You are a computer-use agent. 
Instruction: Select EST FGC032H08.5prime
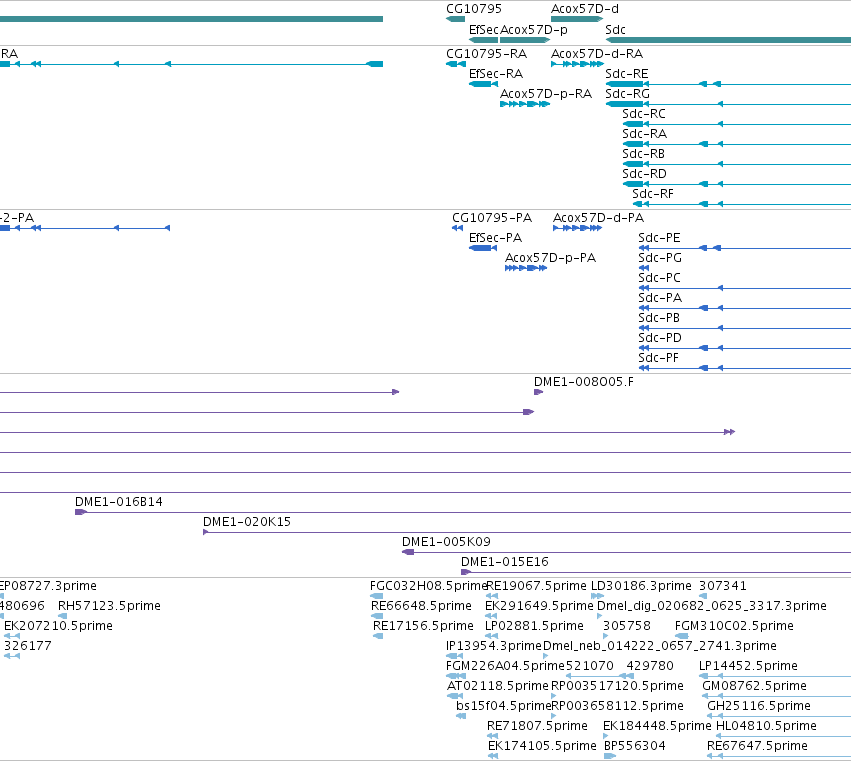click(x=377, y=596)
